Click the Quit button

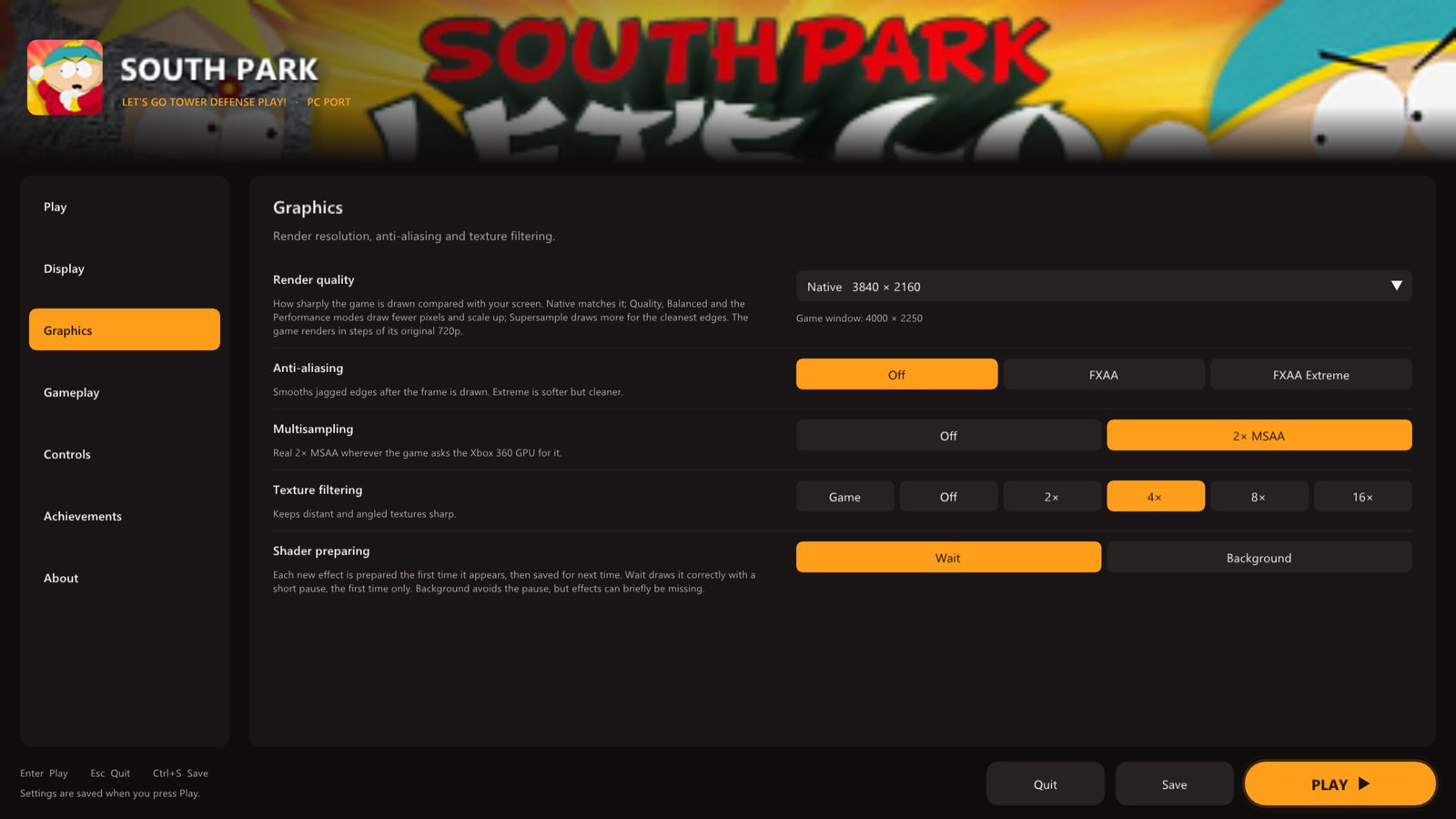pos(1046,784)
